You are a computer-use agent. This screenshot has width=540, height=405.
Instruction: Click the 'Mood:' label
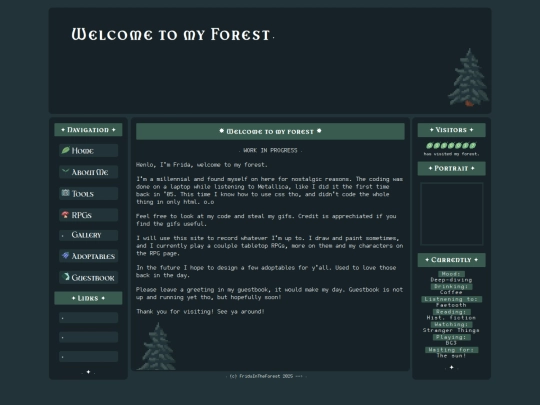point(451,274)
